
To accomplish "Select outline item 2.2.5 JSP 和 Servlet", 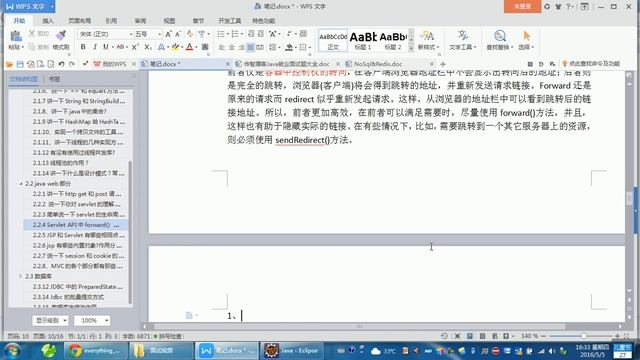I will point(78,235).
